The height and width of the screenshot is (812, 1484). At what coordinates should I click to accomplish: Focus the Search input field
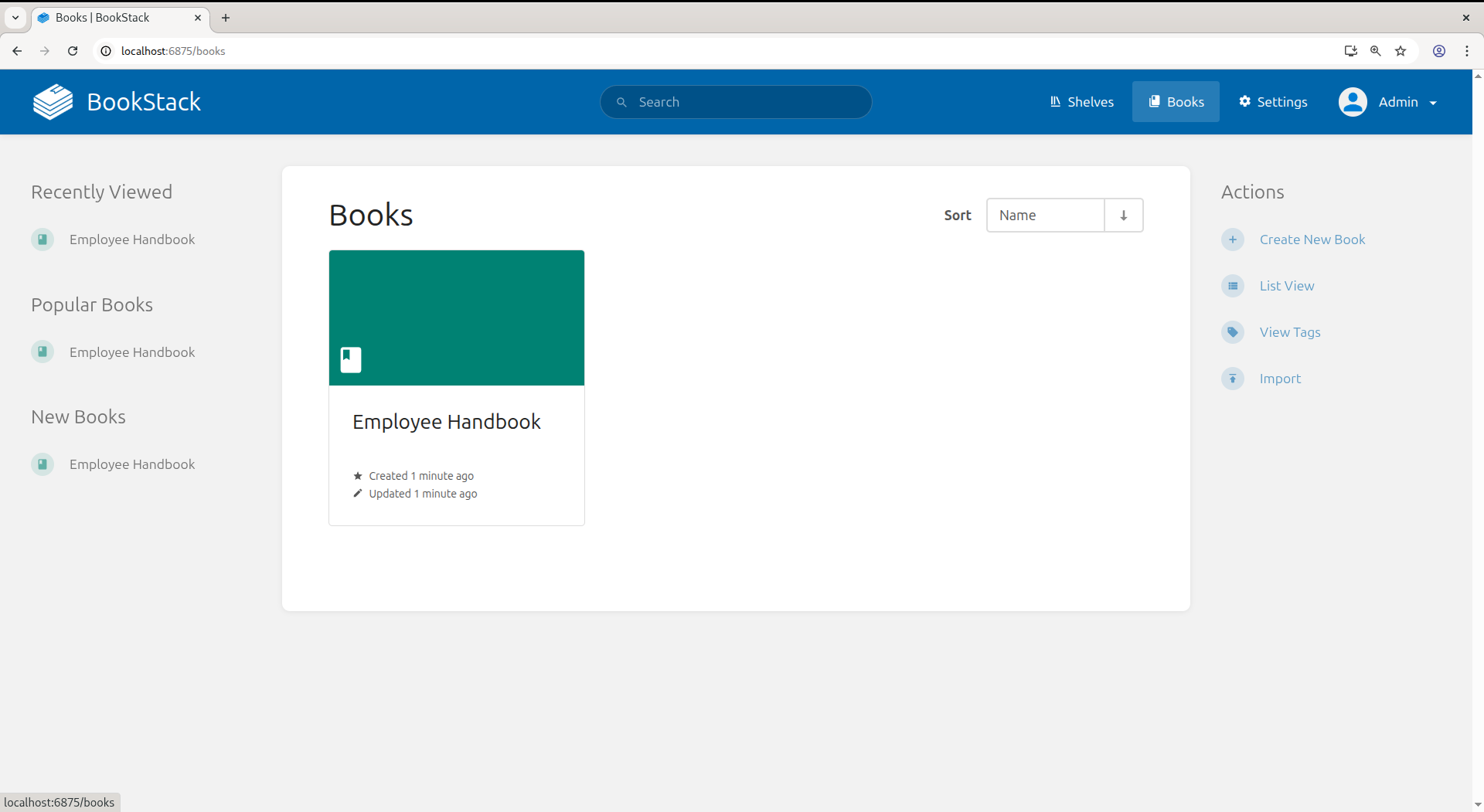(736, 102)
